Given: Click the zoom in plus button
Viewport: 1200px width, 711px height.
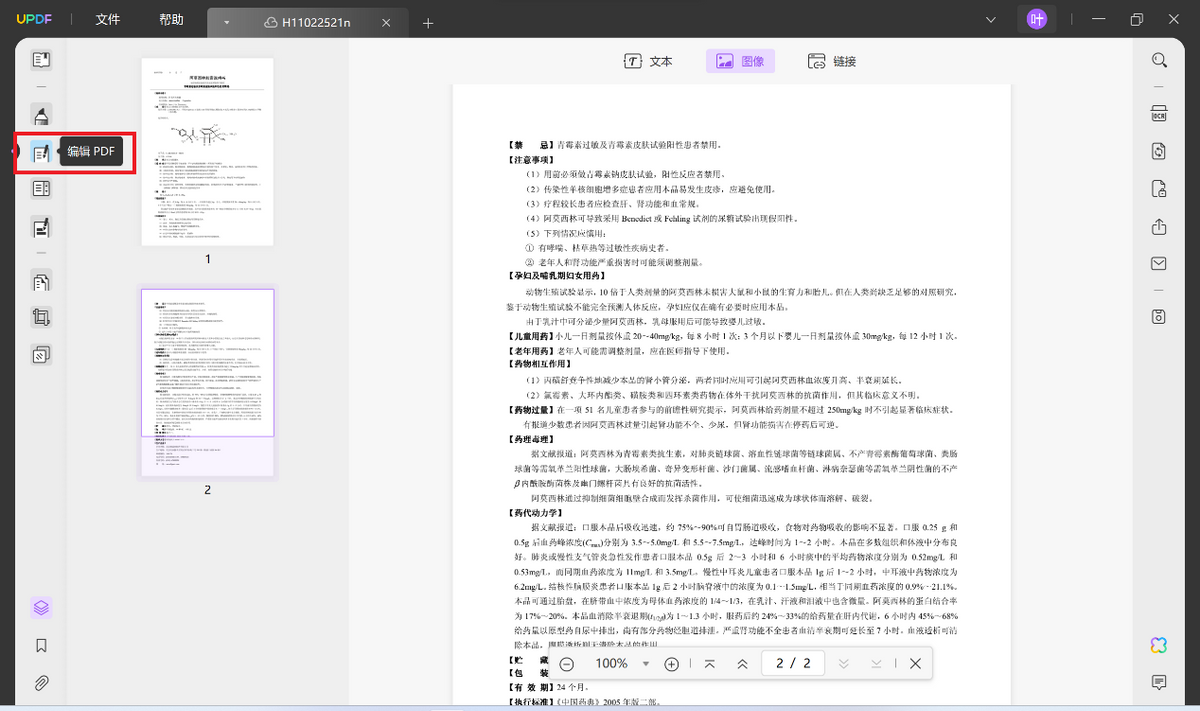Looking at the screenshot, I should point(672,664).
